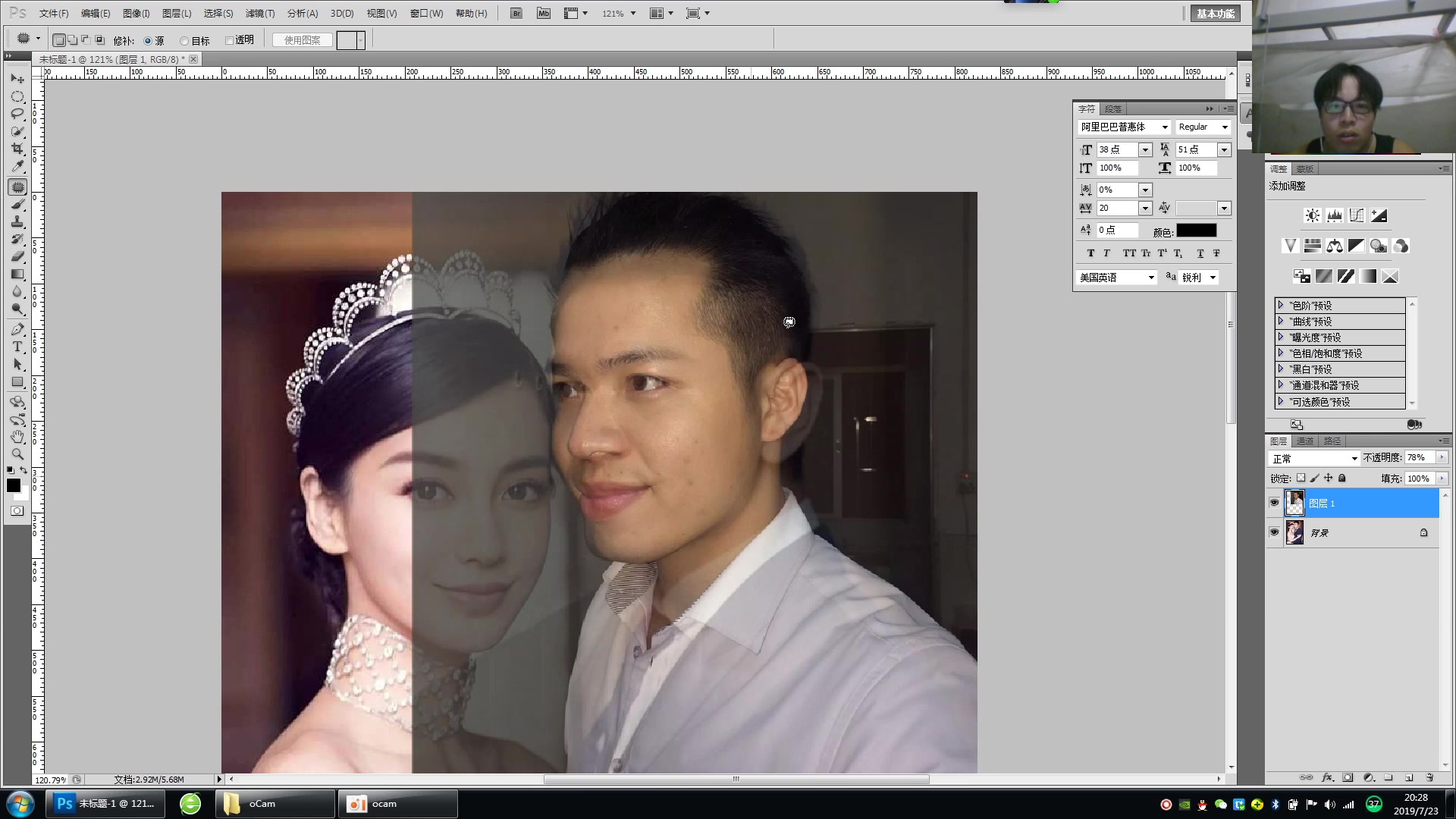This screenshot has height=819, width=1456.
Task: Select the Path Selection tool
Action: 17,365
